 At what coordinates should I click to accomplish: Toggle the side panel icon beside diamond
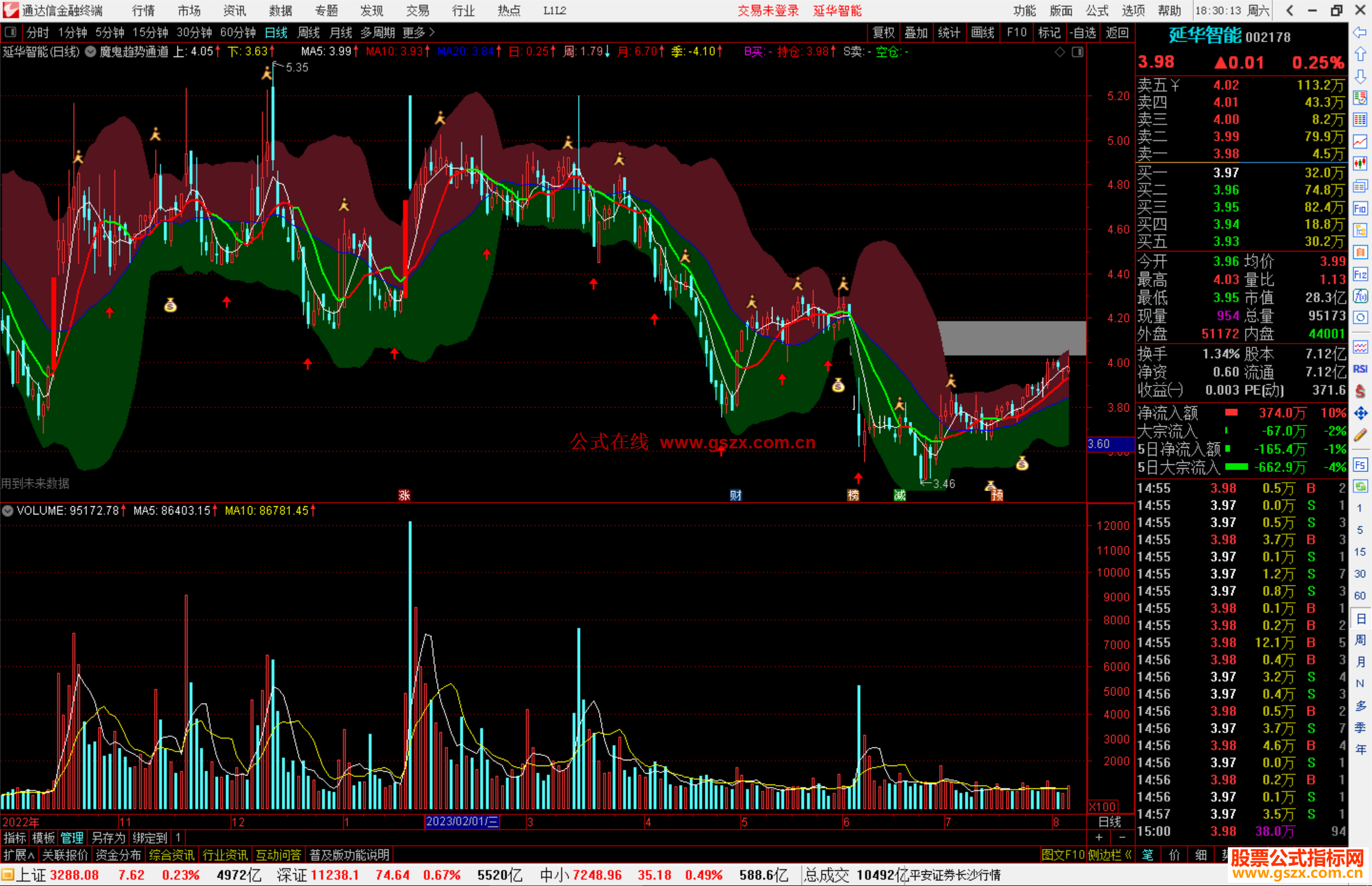(1077, 52)
